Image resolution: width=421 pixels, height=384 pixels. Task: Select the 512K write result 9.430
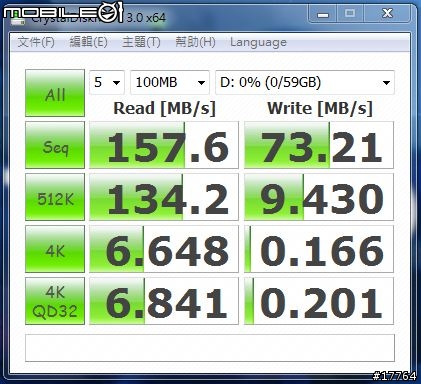319,197
